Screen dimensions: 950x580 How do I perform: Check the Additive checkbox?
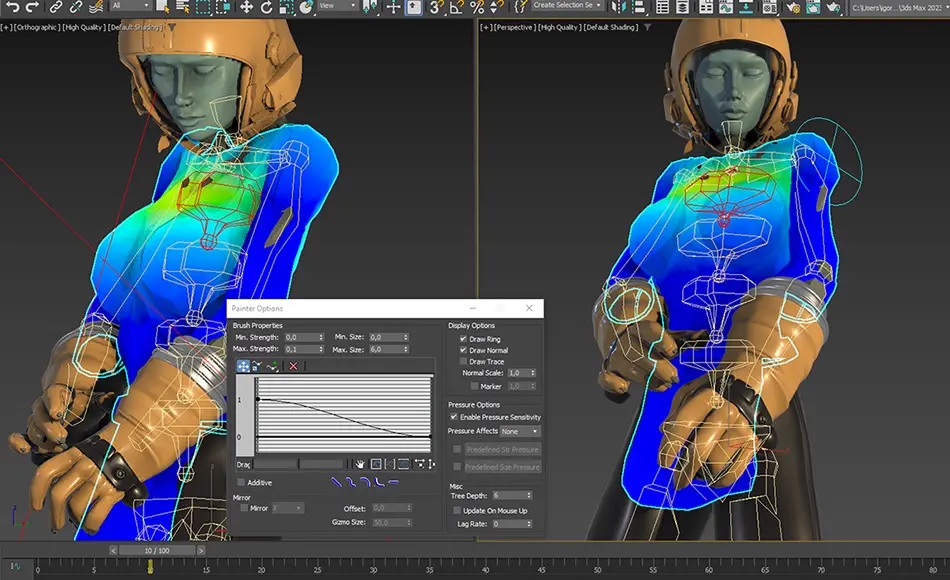(x=241, y=482)
